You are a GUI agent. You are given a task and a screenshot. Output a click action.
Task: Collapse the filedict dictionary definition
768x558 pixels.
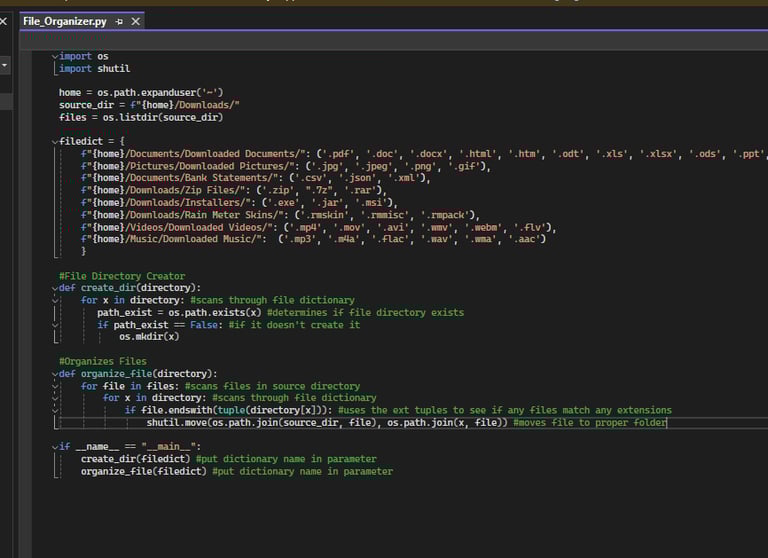[x=55, y=141]
